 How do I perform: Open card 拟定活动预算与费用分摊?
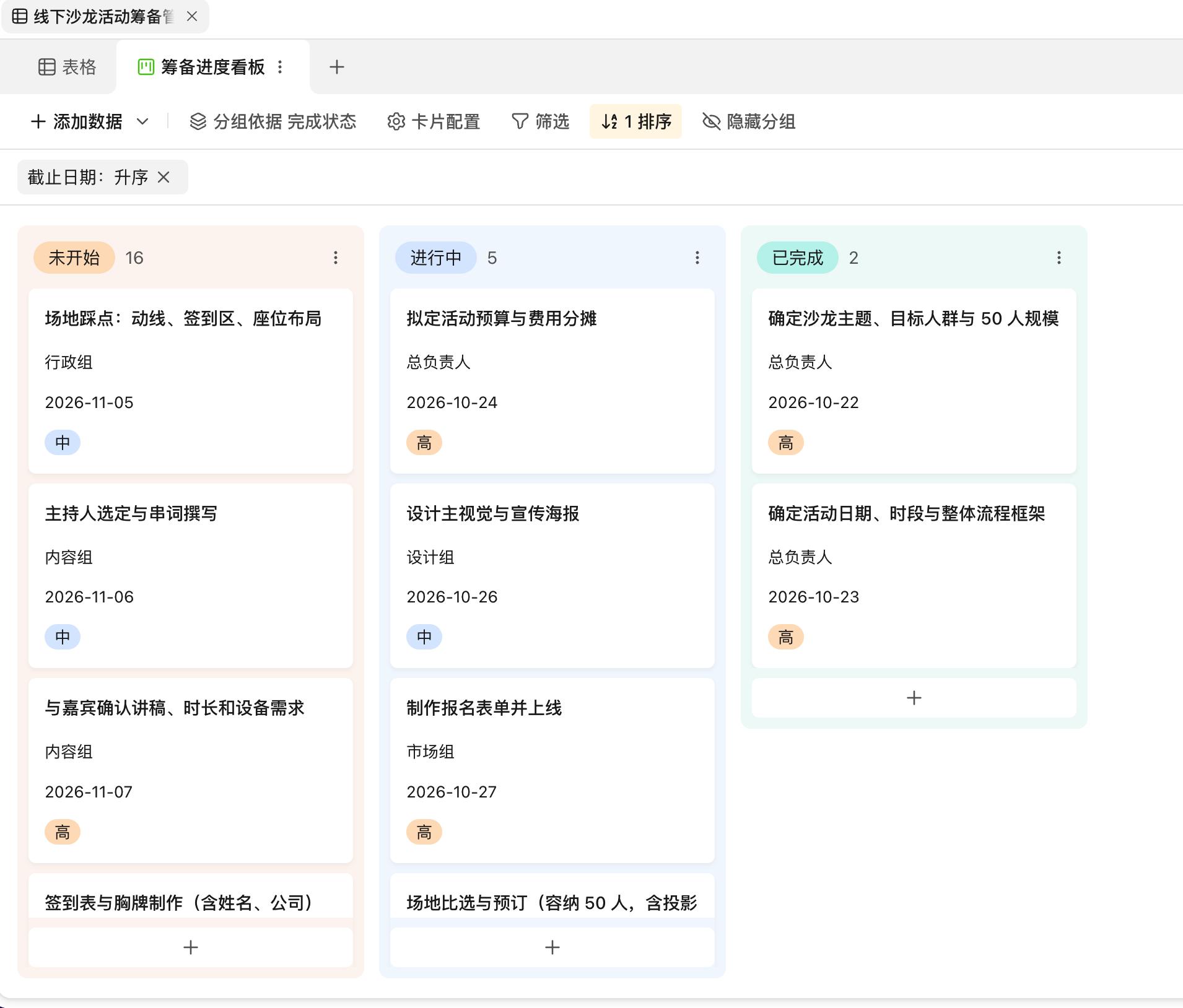click(x=552, y=381)
